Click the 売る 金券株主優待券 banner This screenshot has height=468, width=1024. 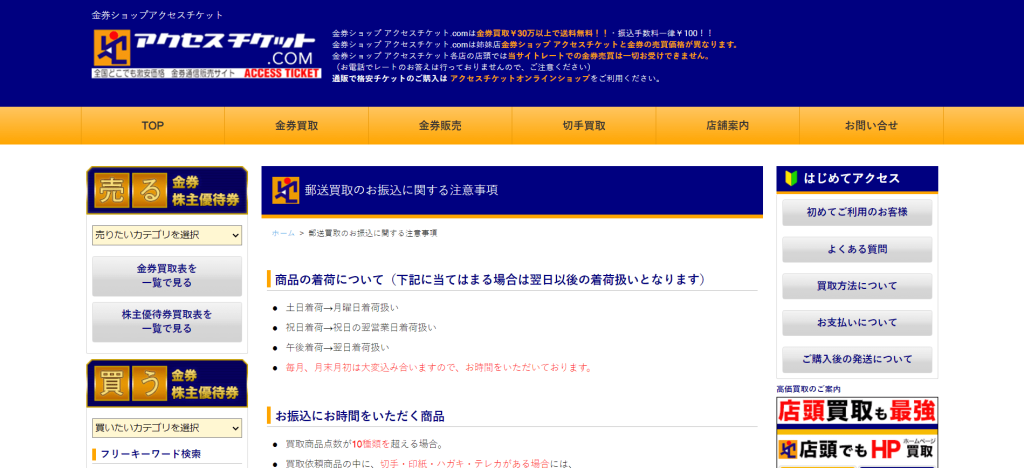[x=167, y=190]
